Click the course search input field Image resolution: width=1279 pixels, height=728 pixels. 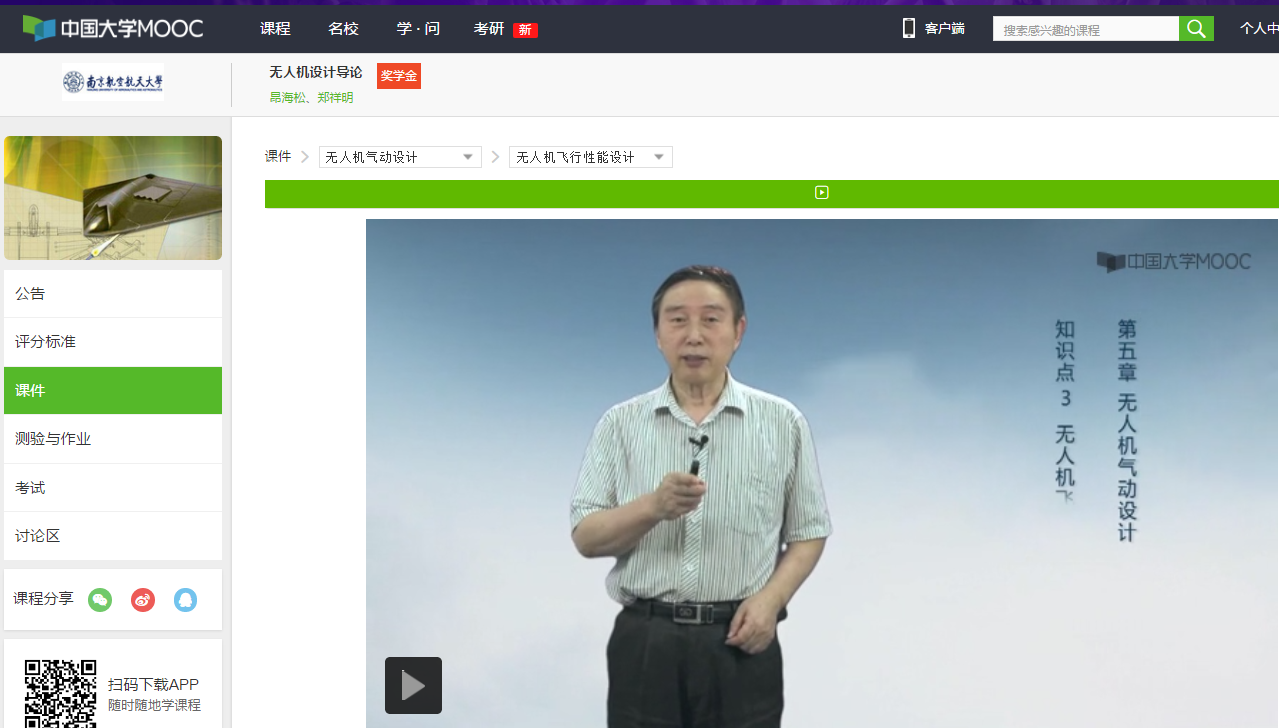point(1085,30)
